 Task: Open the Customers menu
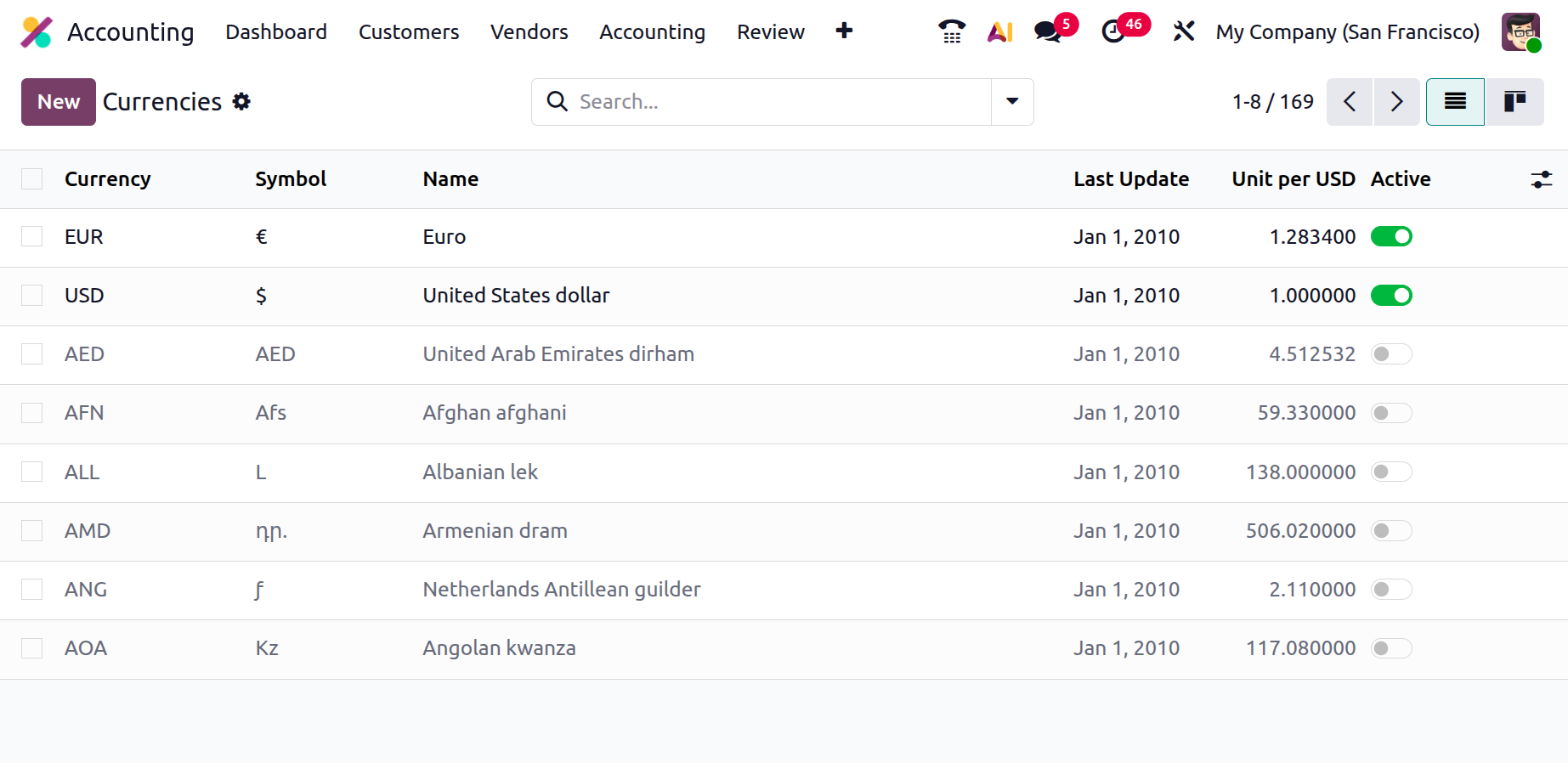pyautogui.click(x=409, y=32)
